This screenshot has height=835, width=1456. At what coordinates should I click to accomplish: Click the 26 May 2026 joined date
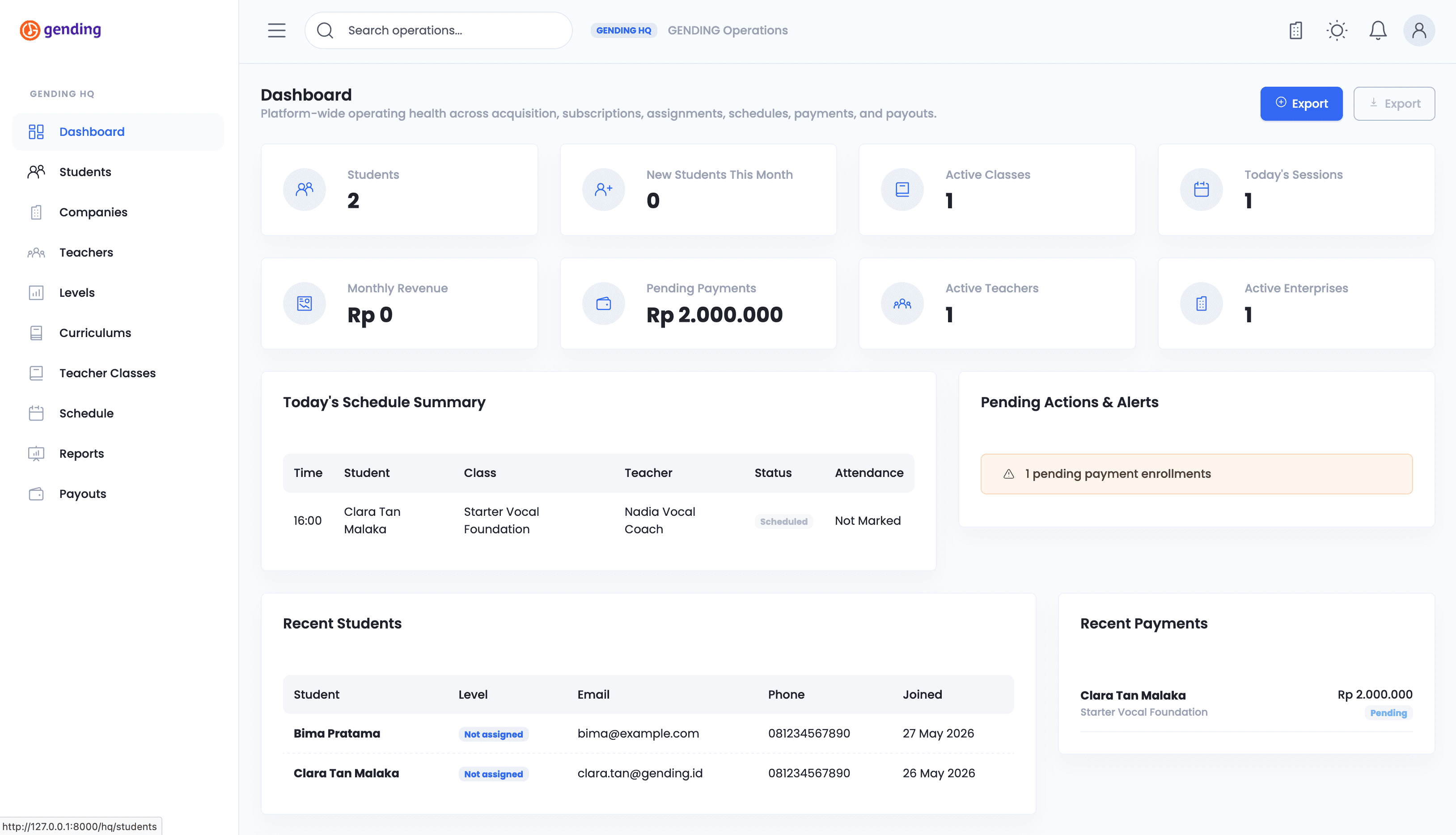[939, 773]
